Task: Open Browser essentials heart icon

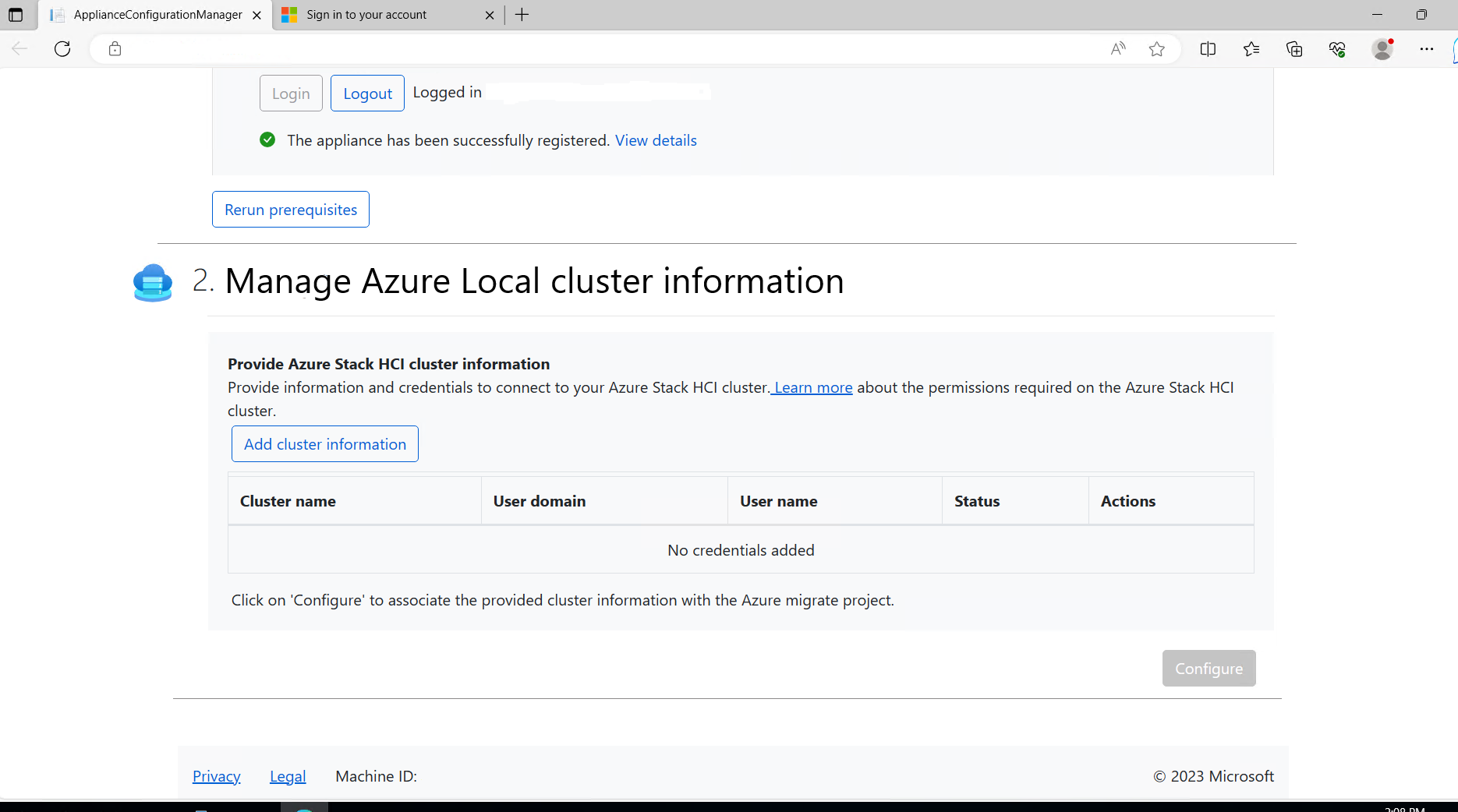Action: pyautogui.click(x=1337, y=49)
